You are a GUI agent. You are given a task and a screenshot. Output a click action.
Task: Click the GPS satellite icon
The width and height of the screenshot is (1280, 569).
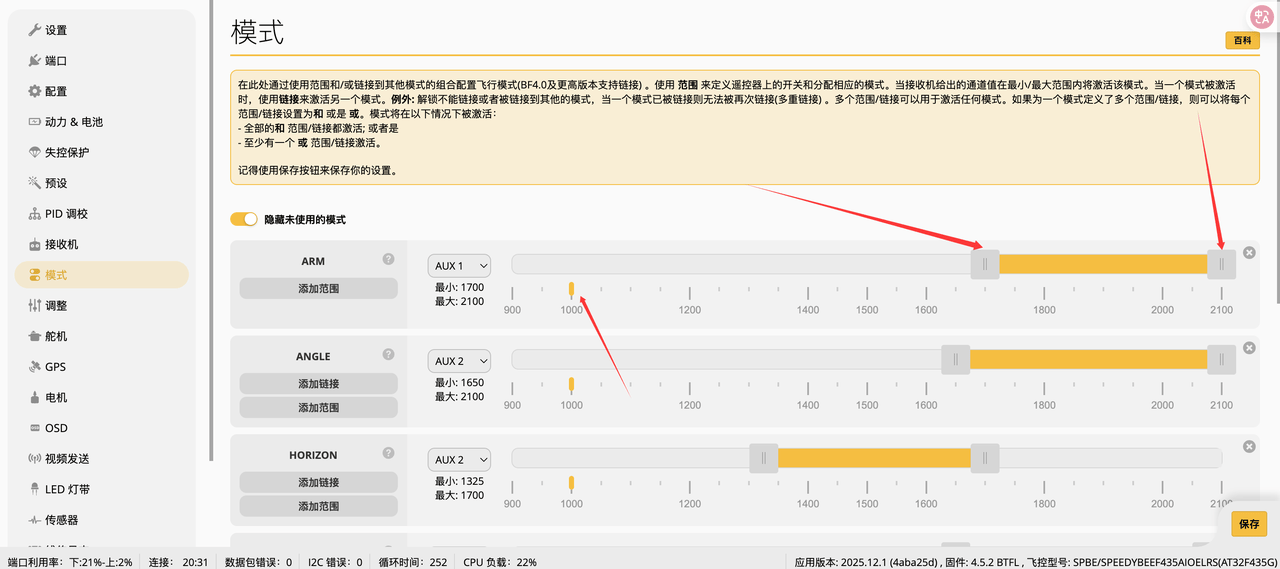tap(35, 367)
